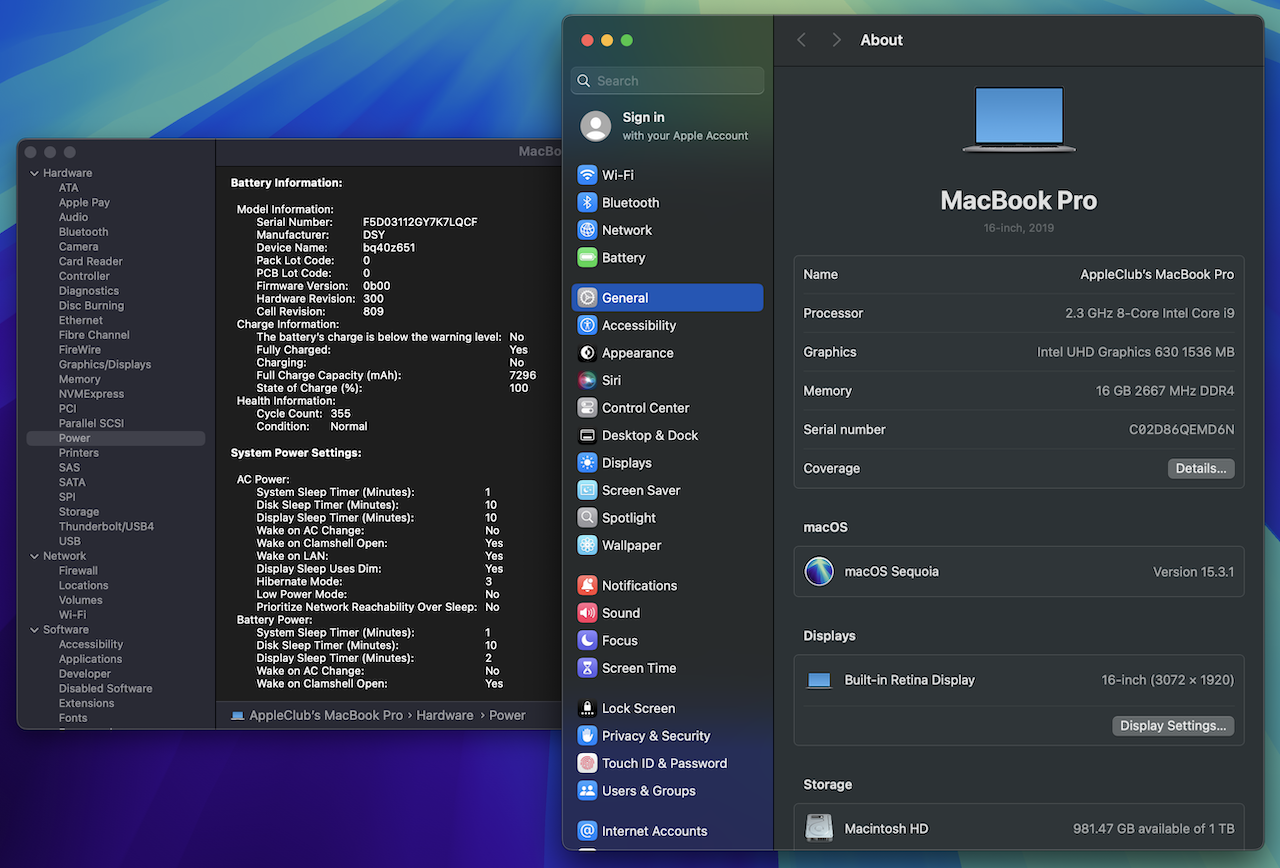Select Disabled Software in Software tree
The image size is (1280, 868).
(106, 689)
